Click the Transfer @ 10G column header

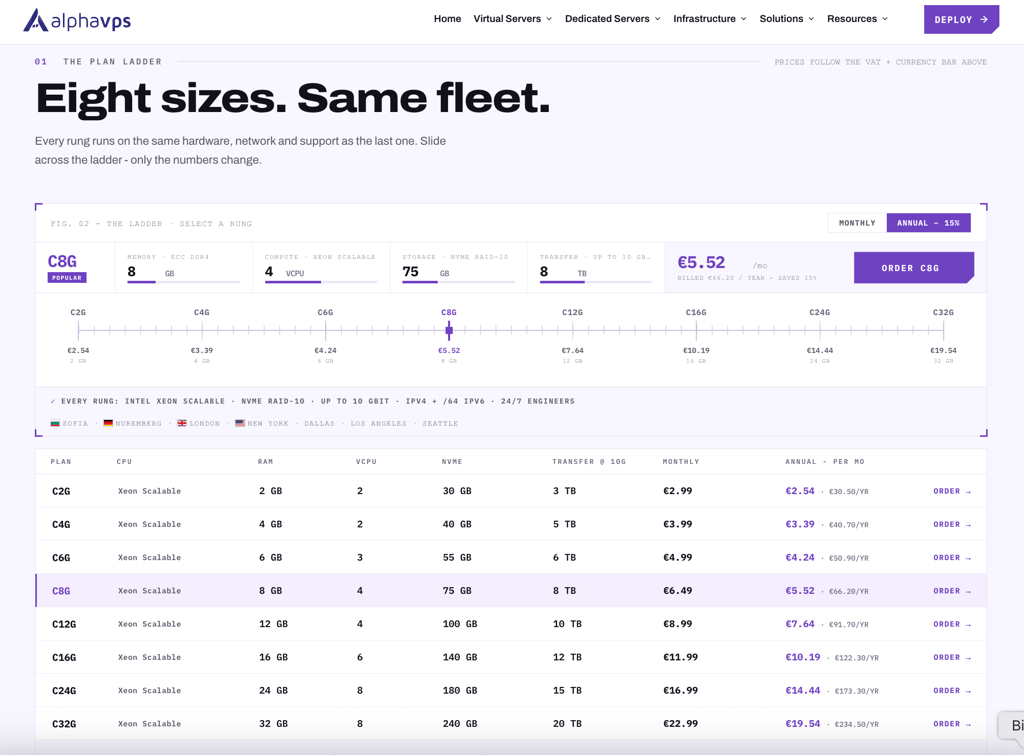pyautogui.click(x=589, y=462)
